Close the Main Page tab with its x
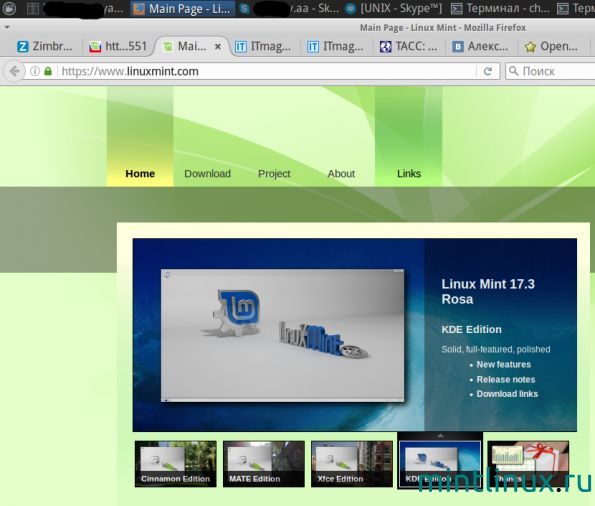Image resolution: width=595 pixels, height=506 pixels. pyautogui.click(x=218, y=46)
